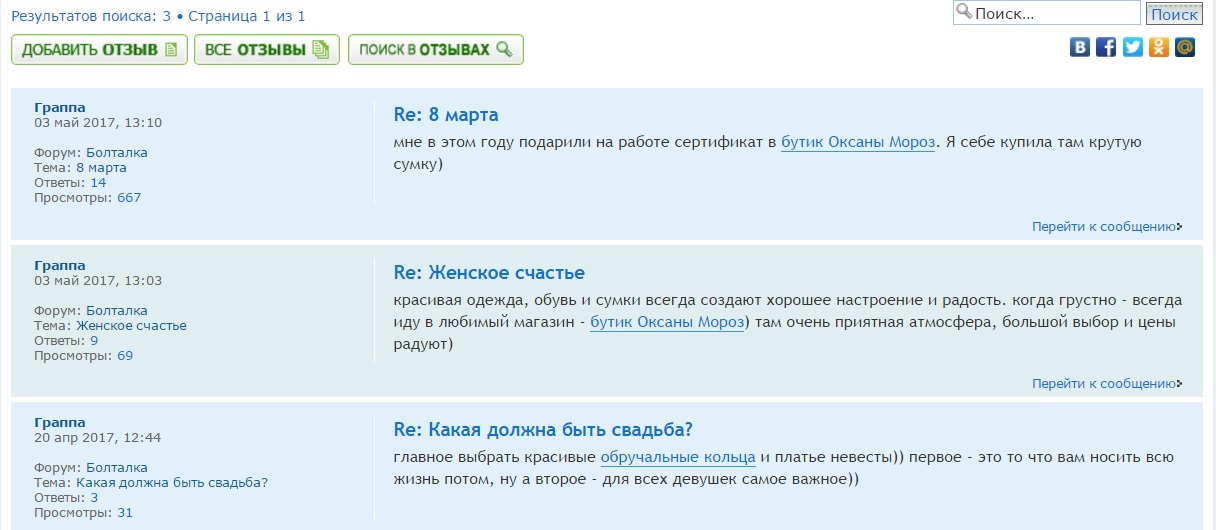The image size is (1216, 530).
Task: Click views count '667'
Action: coord(129,197)
